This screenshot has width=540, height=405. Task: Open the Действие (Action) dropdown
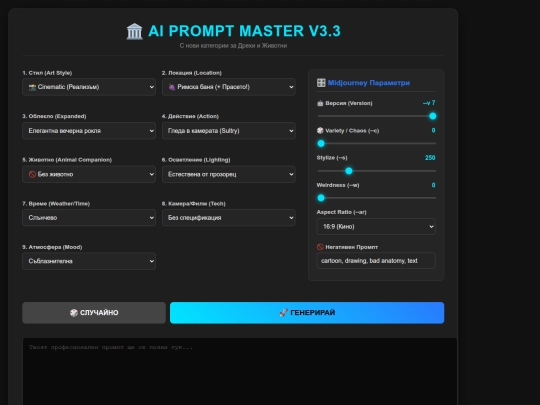pyautogui.click(x=229, y=131)
